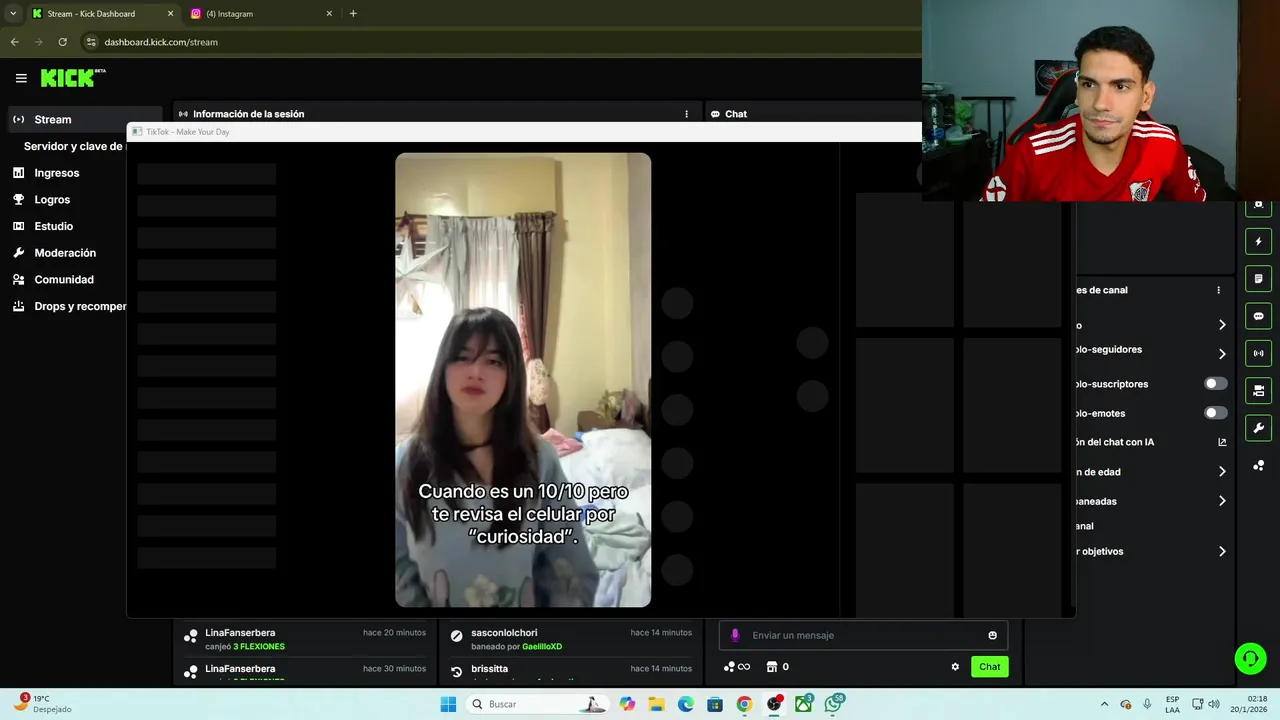The width and height of the screenshot is (1280, 720).
Task: Open the Comunidad section
Action: pos(63,280)
